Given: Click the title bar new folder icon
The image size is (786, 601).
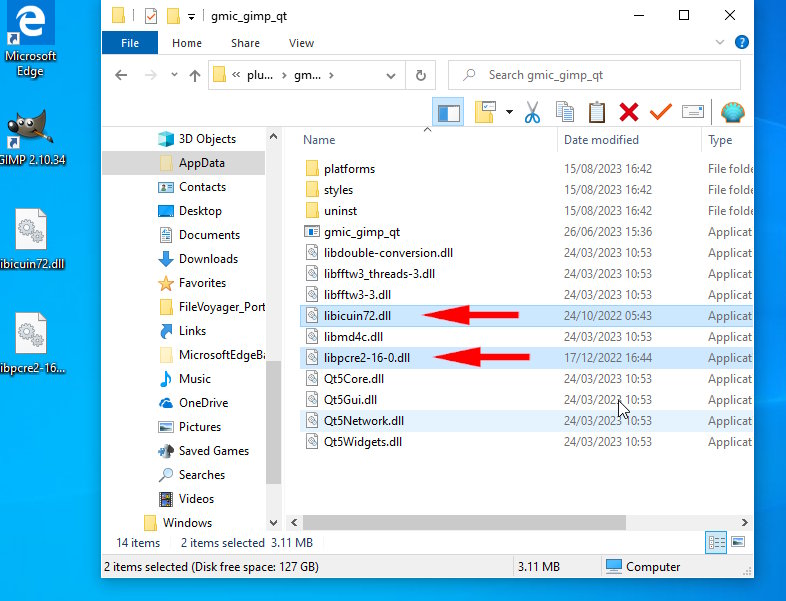Looking at the screenshot, I should 173,16.
